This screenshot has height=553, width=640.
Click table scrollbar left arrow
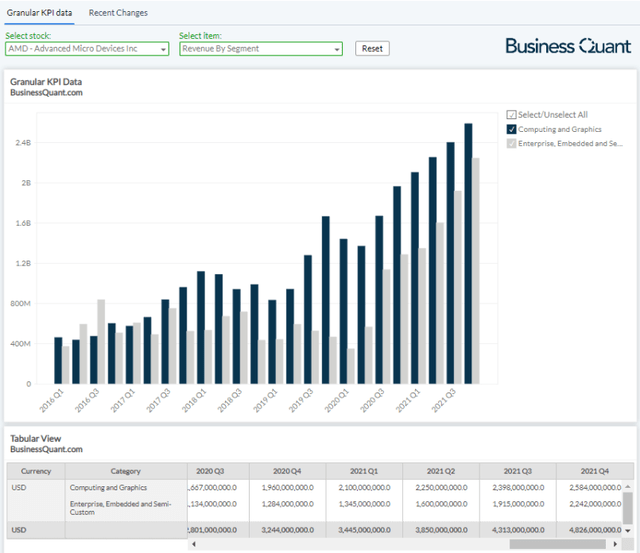coord(193,545)
